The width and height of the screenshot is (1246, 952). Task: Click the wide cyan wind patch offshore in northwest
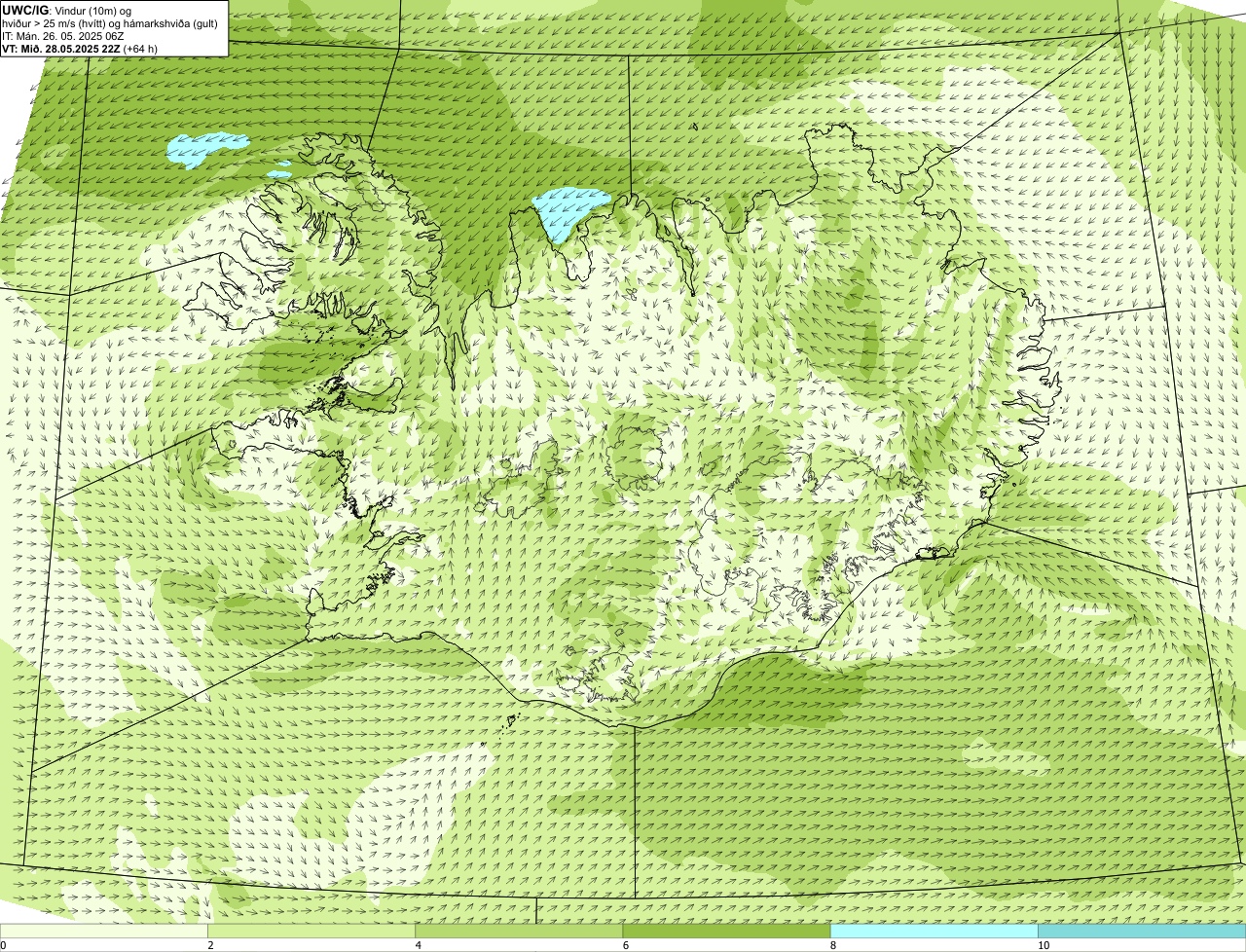[x=205, y=149]
